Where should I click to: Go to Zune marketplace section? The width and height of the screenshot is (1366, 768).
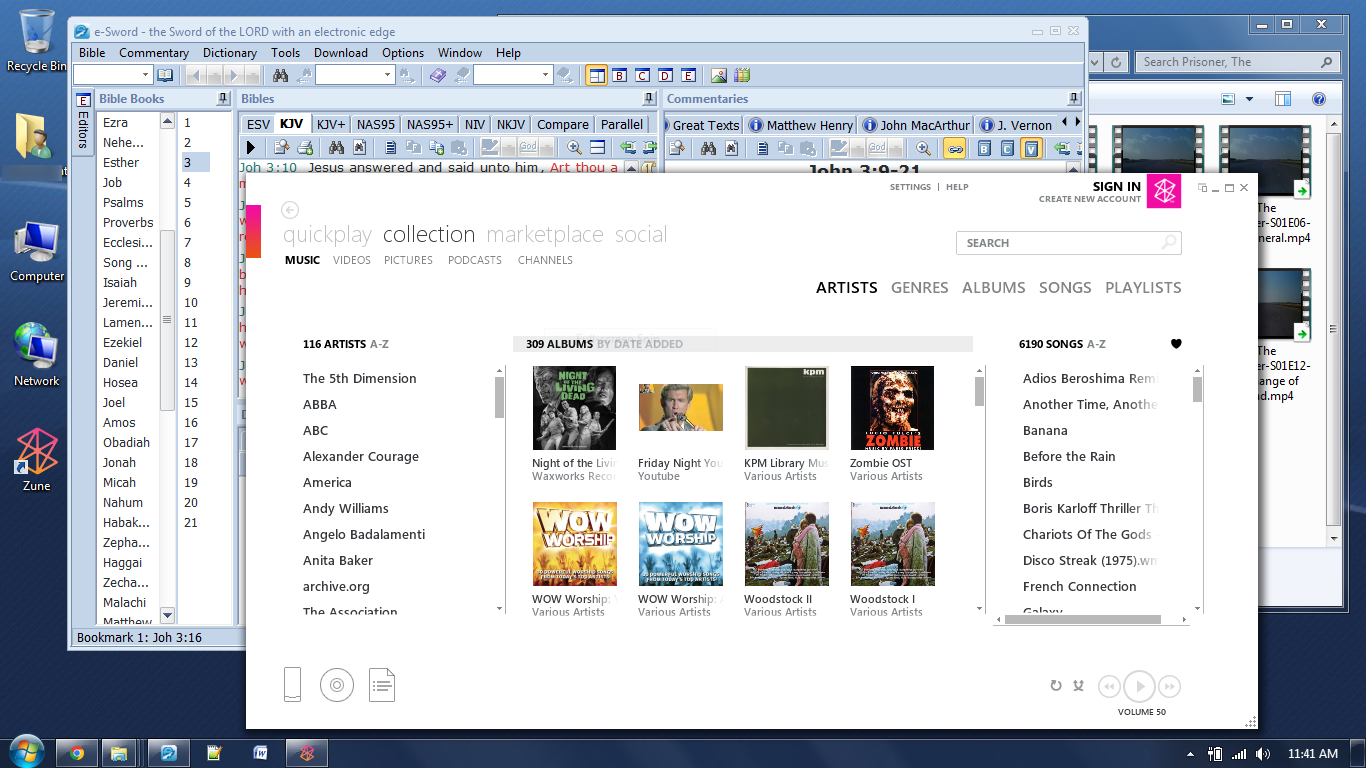click(x=545, y=234)
